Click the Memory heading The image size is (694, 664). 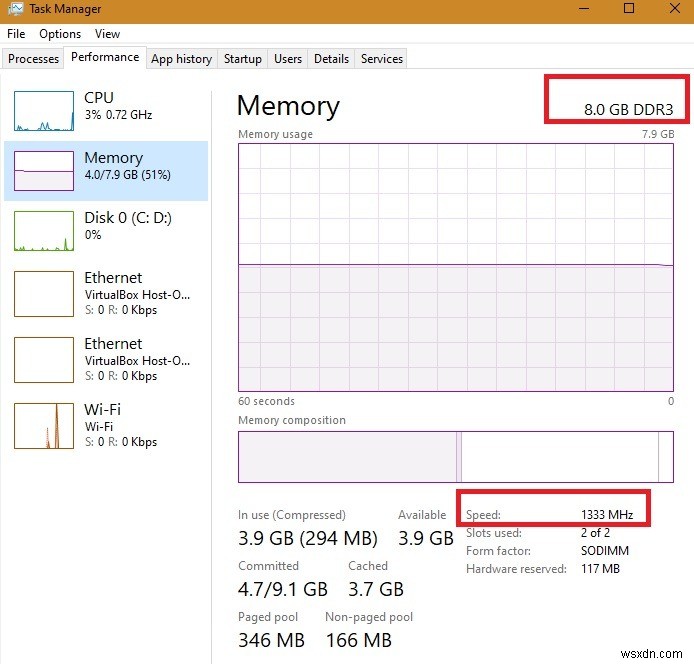click(x=288, y=106)
